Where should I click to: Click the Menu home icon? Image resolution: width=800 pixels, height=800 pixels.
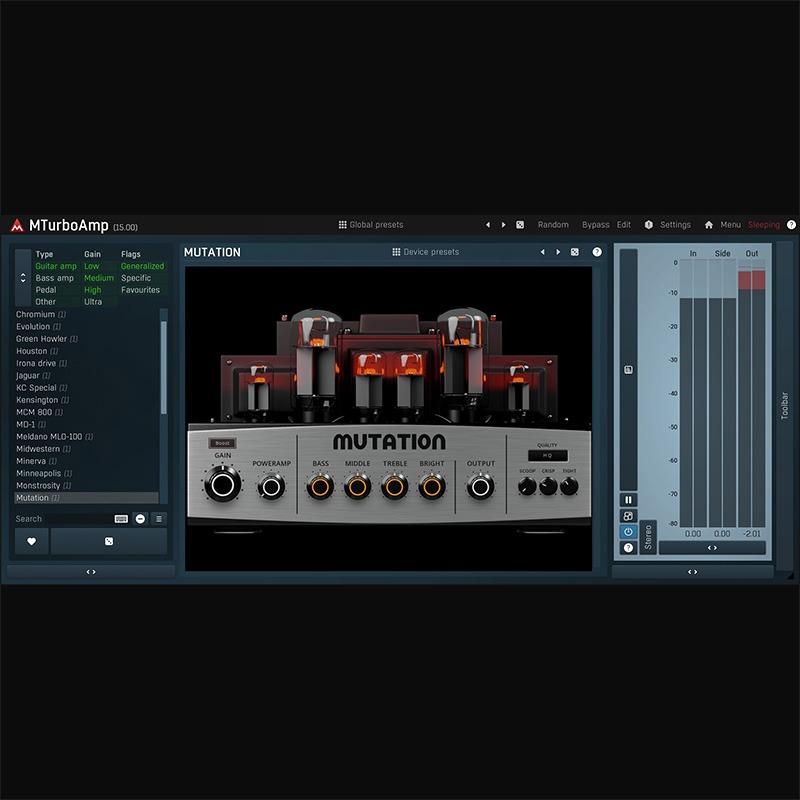pyautogui.click(x=709, y=224)
